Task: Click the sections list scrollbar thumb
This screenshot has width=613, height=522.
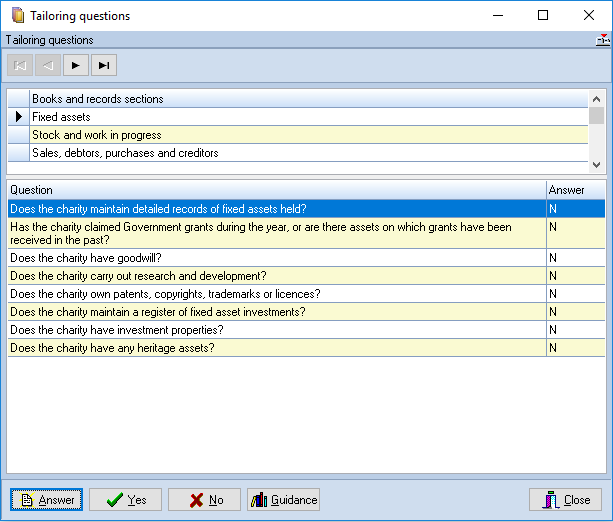Action: [596, 116]
